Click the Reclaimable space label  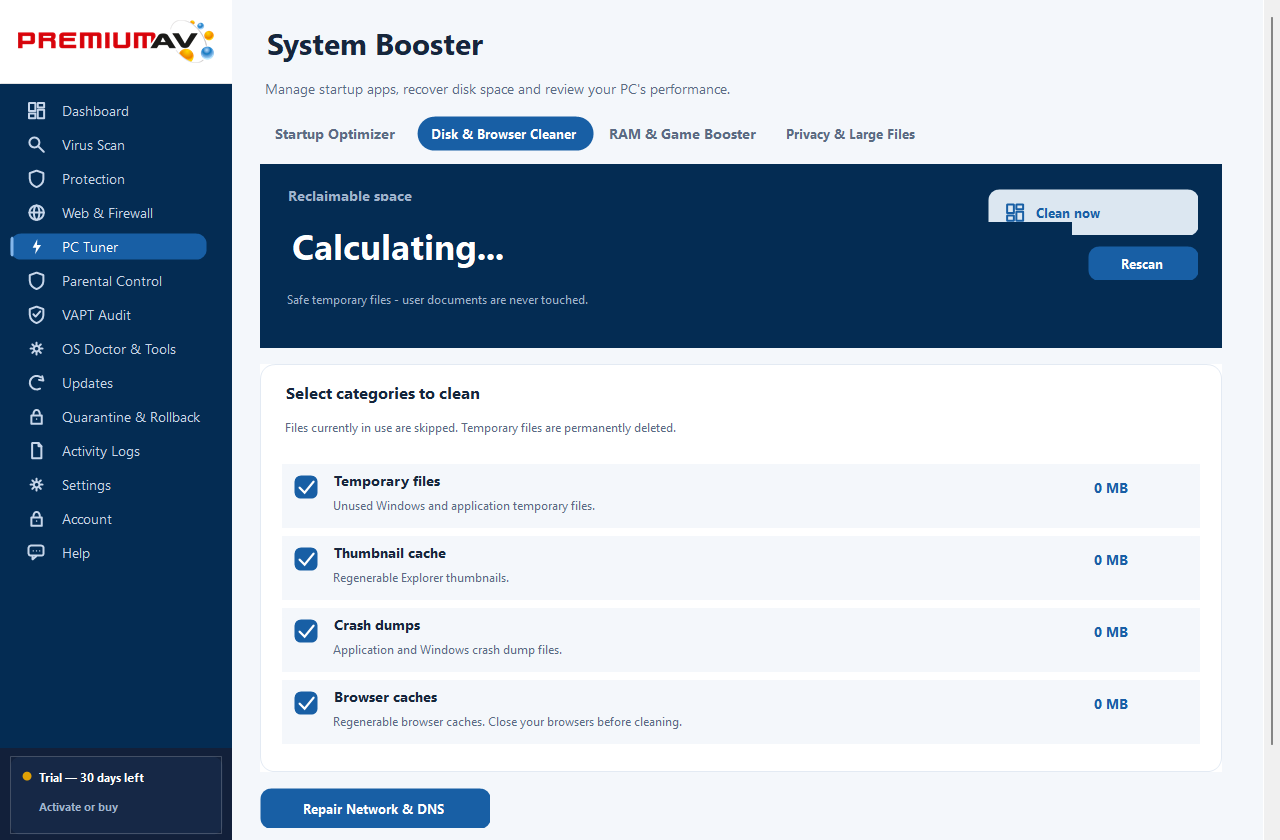tap(350, 196)
